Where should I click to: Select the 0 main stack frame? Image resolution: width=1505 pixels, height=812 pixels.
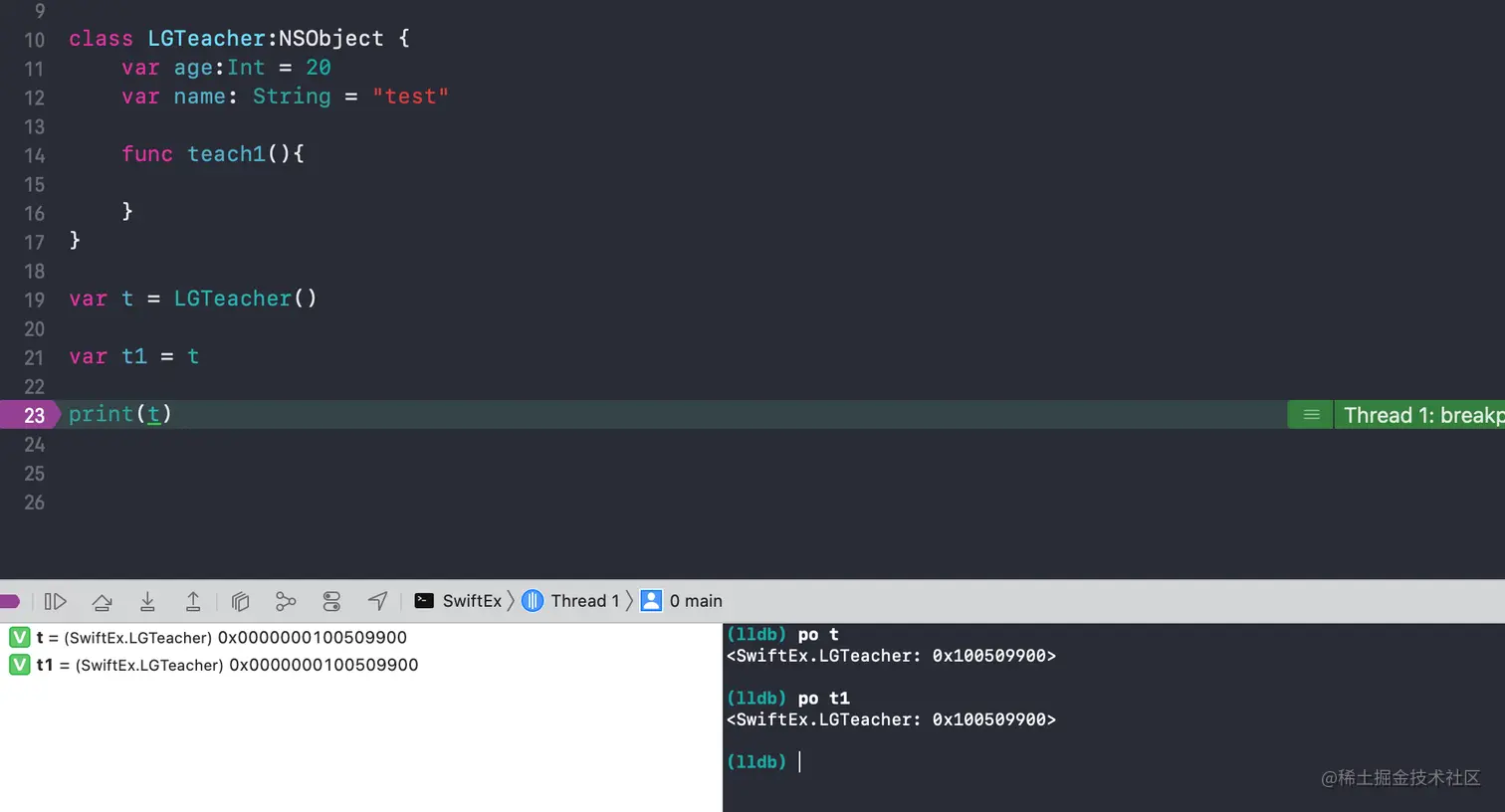(682, 601)
